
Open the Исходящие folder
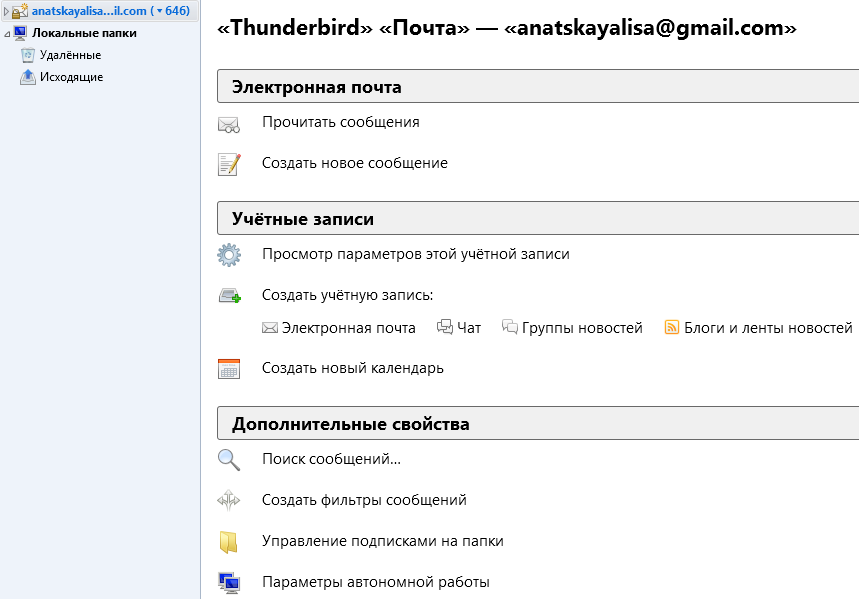(71, 77)
